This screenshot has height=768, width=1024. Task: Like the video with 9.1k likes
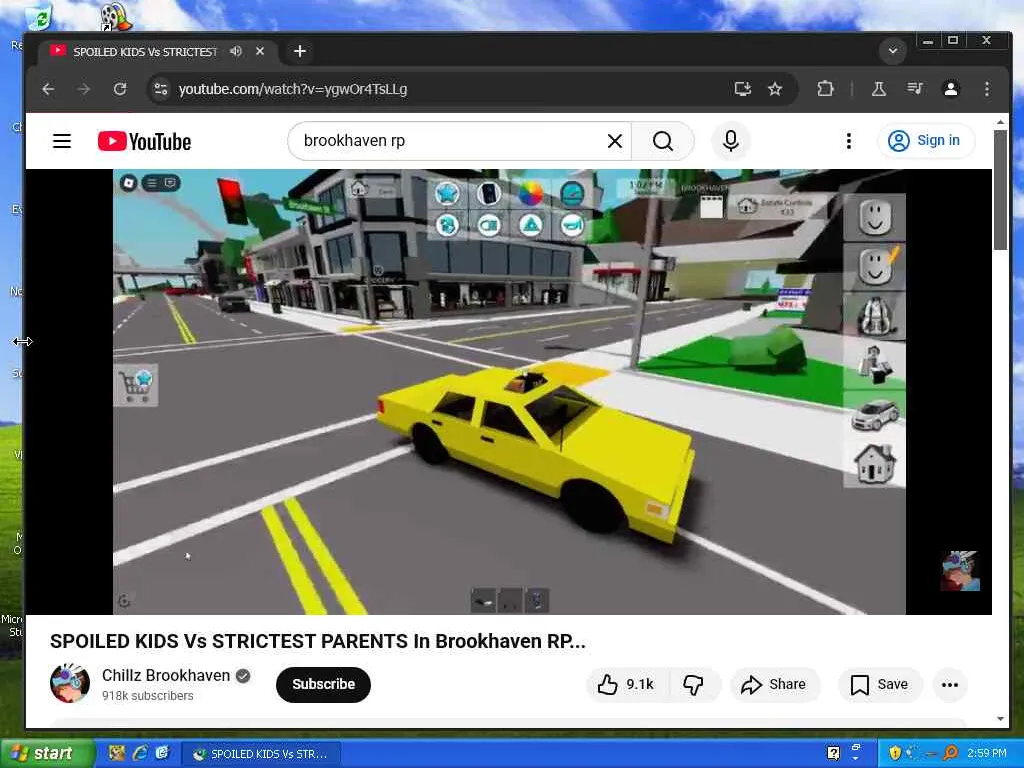[626, 684]
